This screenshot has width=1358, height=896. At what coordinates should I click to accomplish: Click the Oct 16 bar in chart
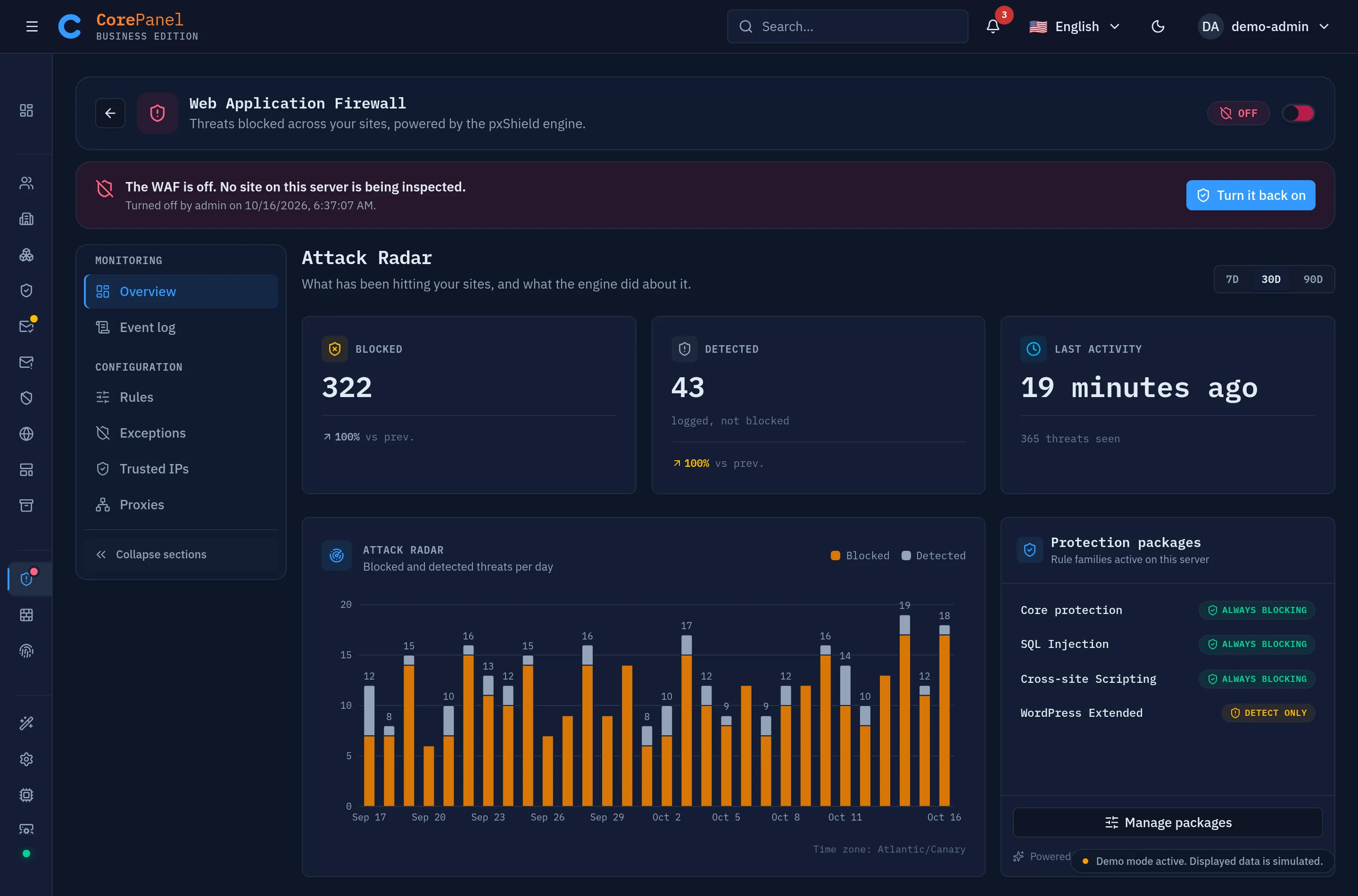(x=944, y=715)
